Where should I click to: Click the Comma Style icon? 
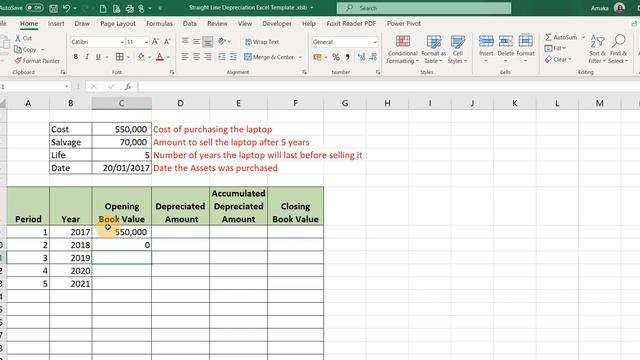[x=347, y=57]
